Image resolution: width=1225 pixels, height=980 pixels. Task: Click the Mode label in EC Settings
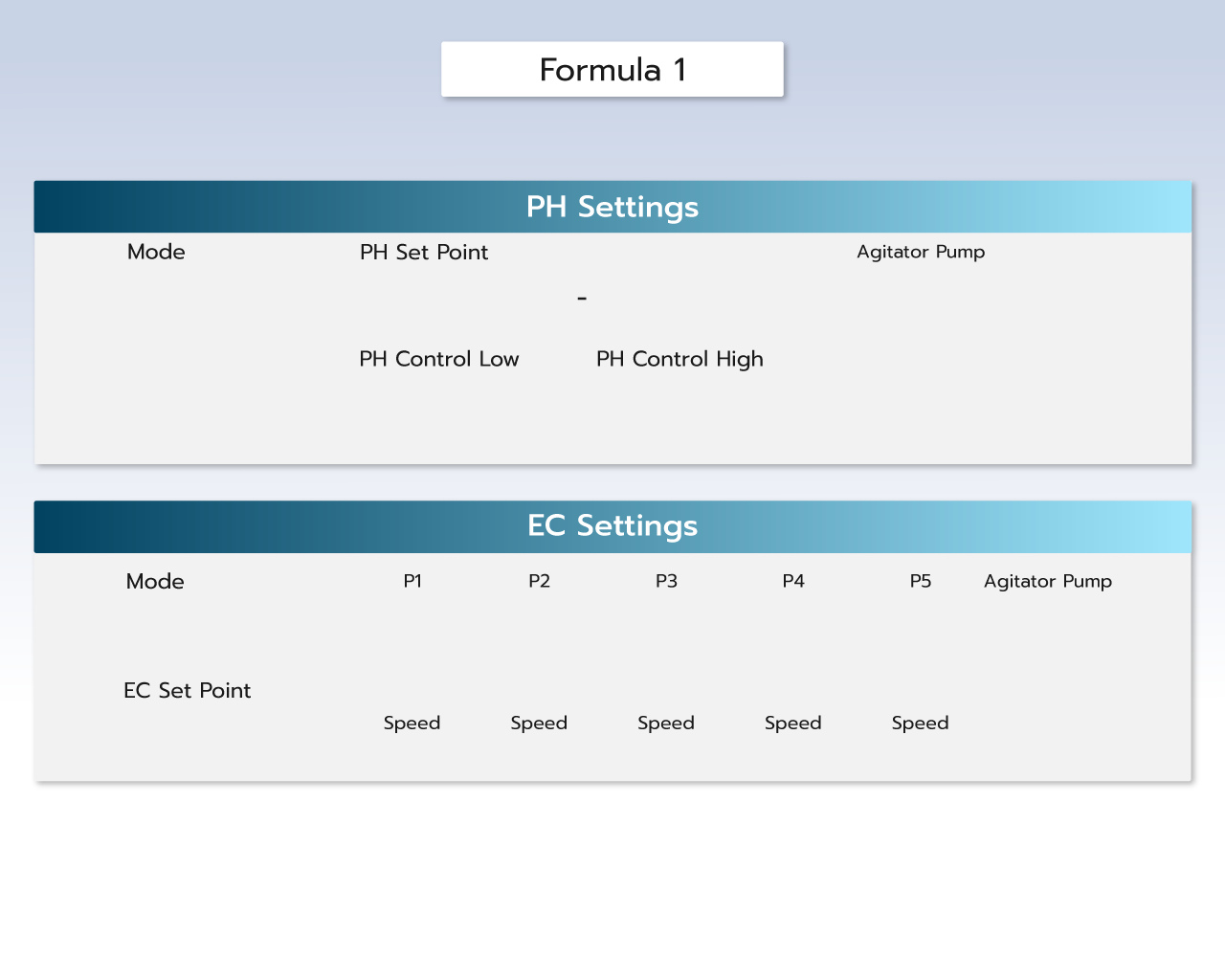pyautogui.click(x=155, y=581)
